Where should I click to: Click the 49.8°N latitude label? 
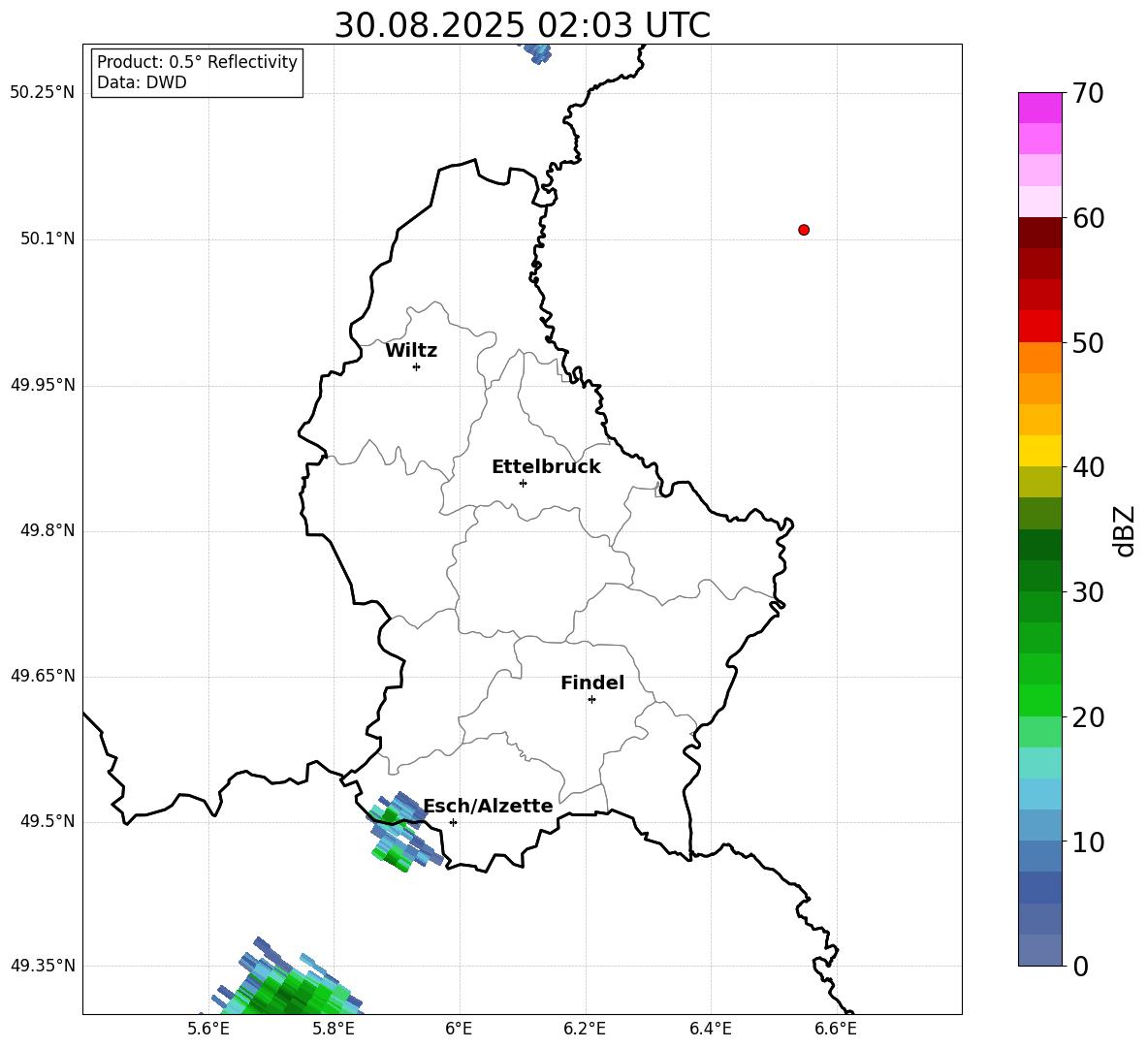click(48, 530)
